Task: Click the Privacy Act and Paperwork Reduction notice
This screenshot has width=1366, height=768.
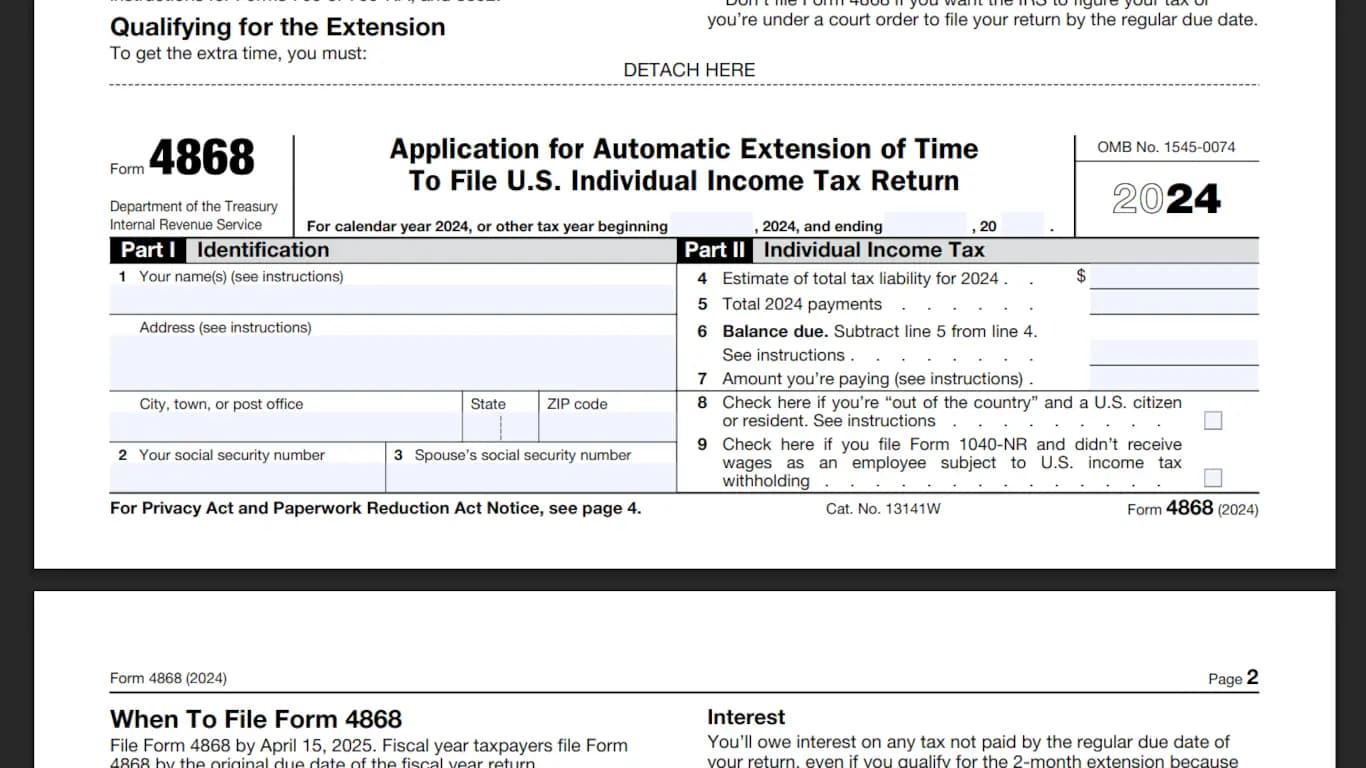Action: coord(375,508)
